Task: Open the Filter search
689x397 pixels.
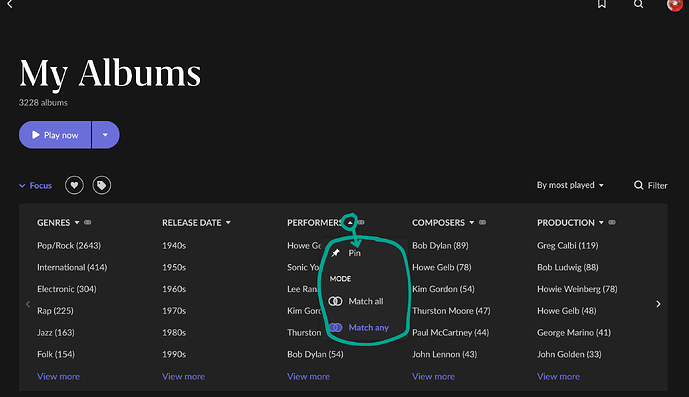Action: tap(651, 186)
